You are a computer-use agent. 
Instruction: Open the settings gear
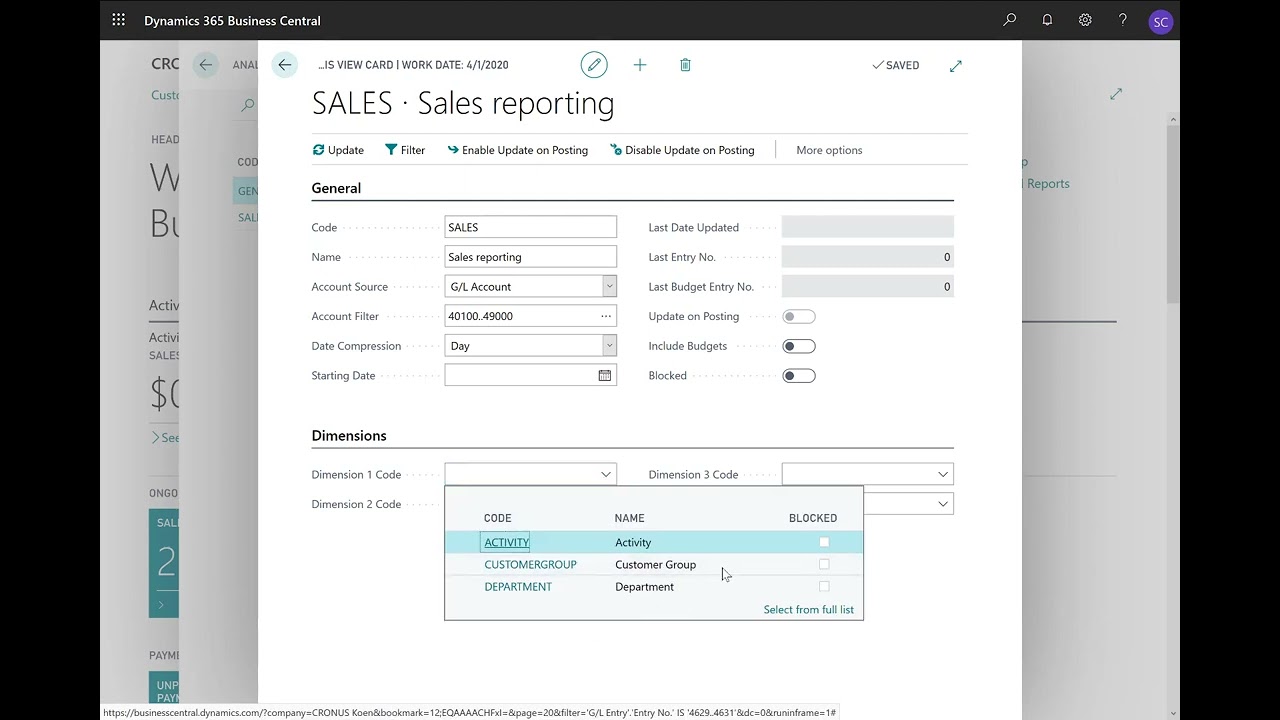click(1085, 20)
